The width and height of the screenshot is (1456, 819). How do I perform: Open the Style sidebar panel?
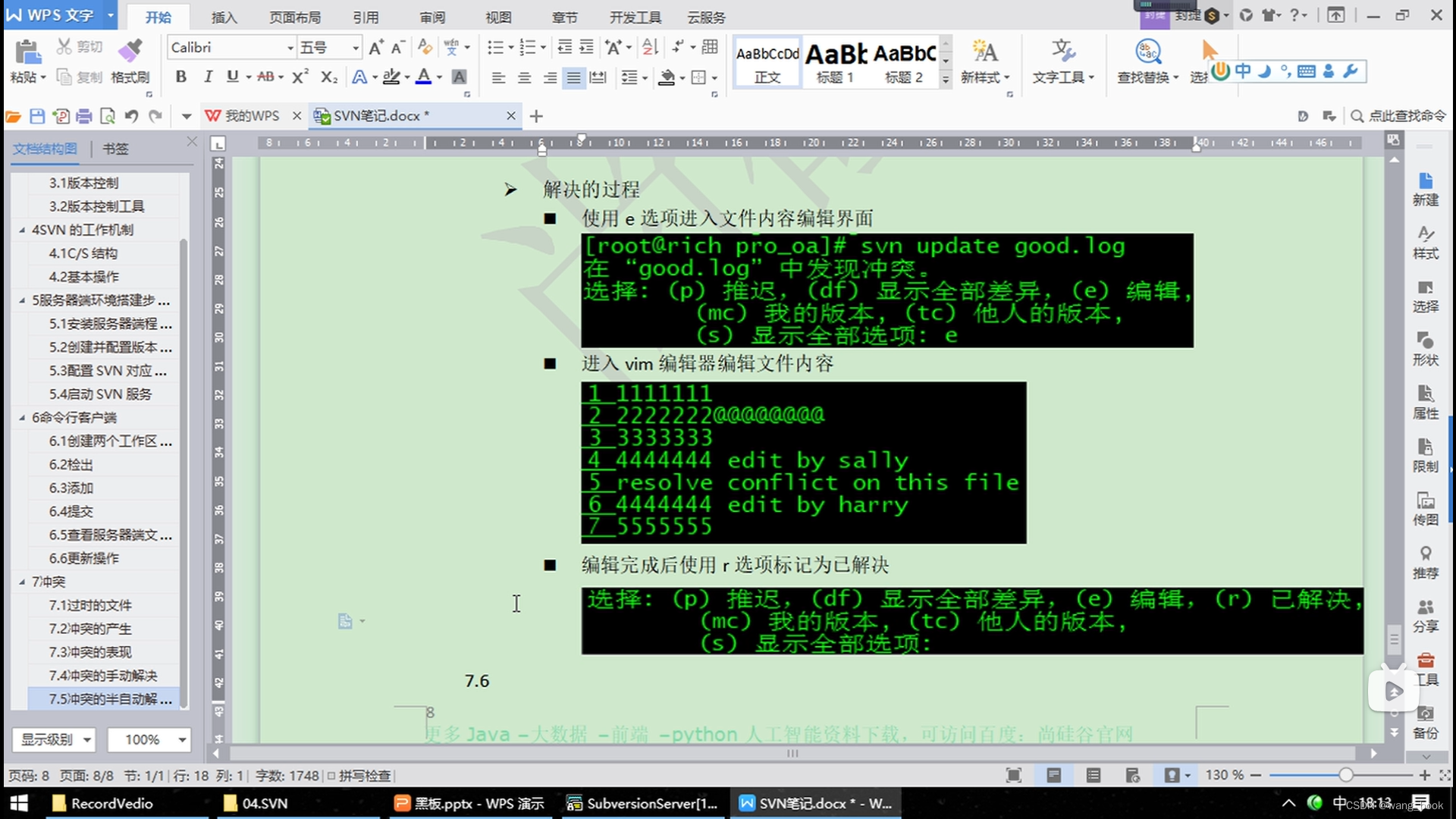coord(1425,242)
